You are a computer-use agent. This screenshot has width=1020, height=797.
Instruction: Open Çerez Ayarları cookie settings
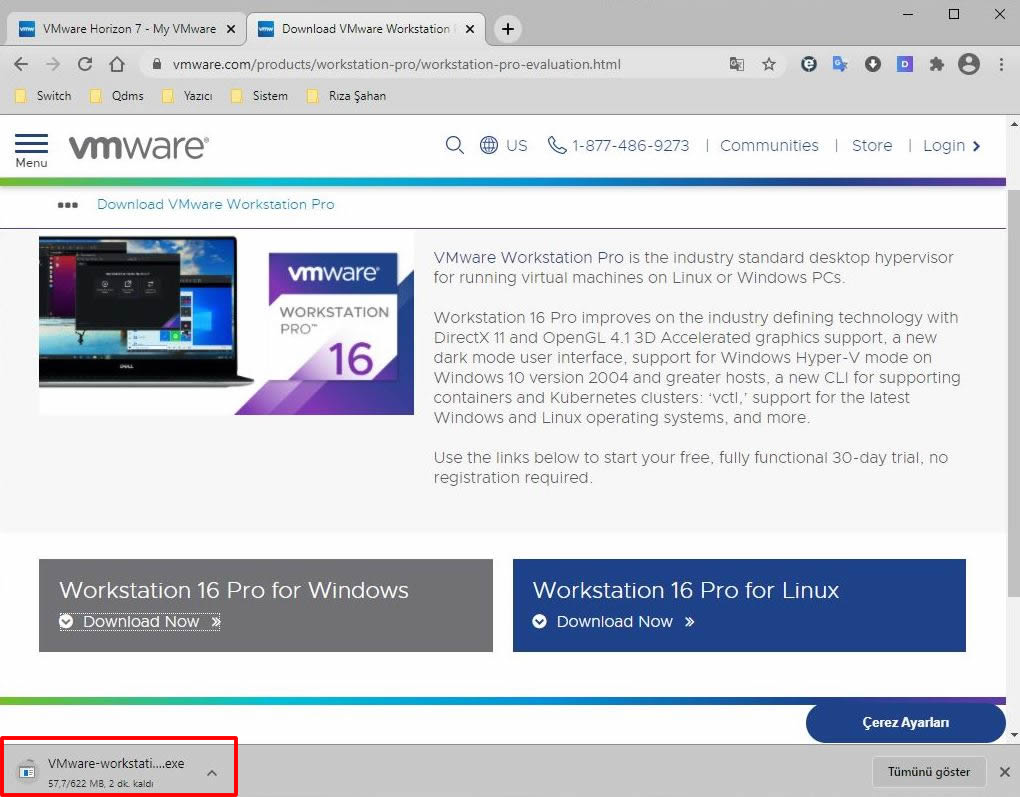click(x=906, y=722)
